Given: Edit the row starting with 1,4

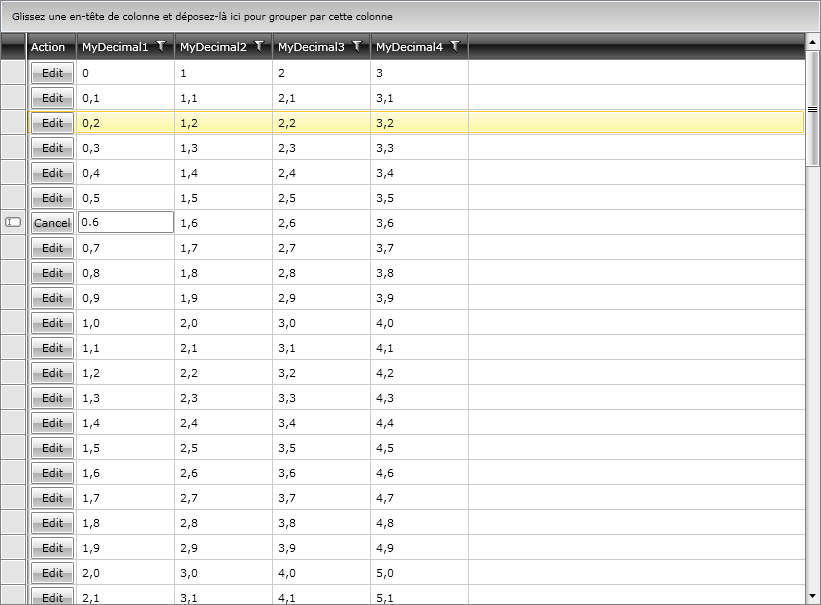Looking at the screenshot, I should (x=52, y=423).
